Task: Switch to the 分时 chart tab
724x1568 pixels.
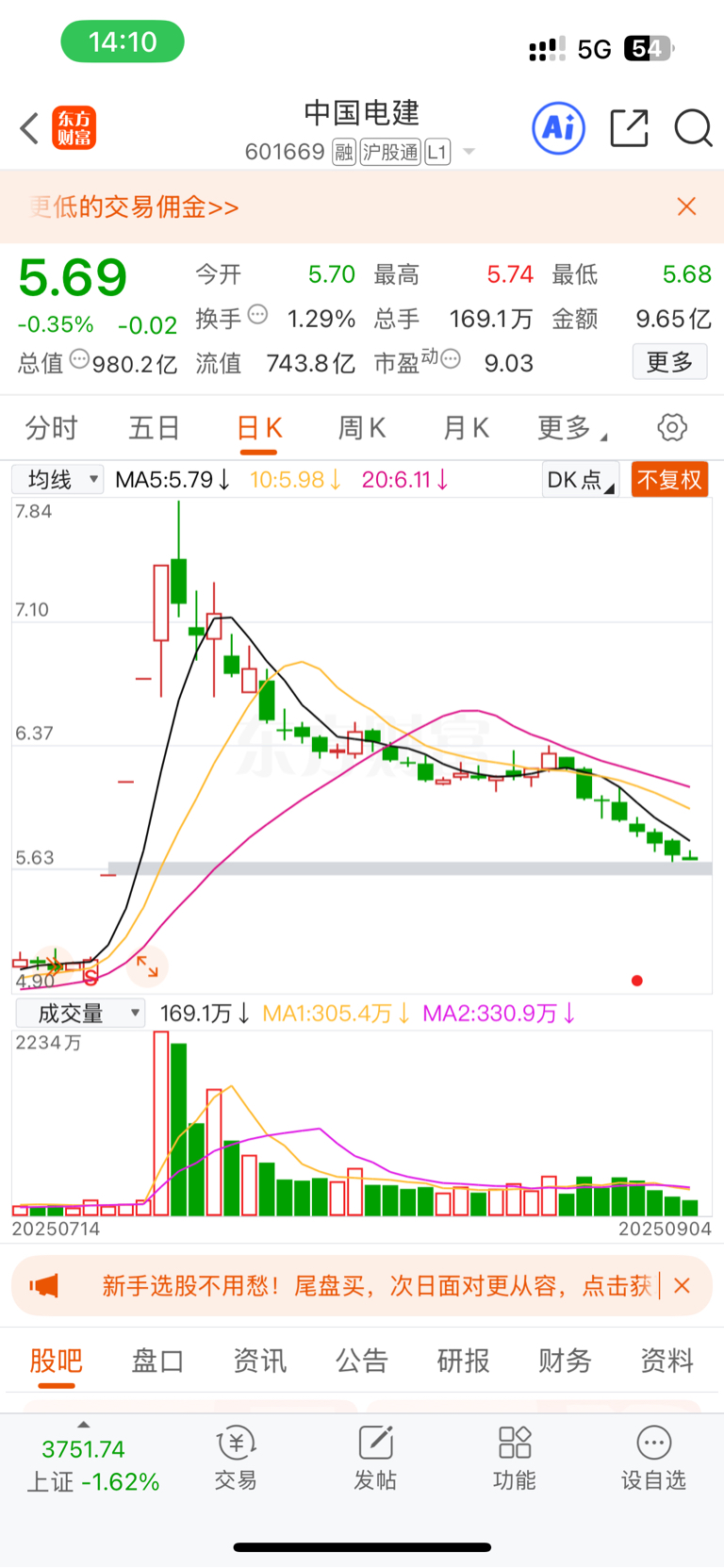Action: coord(52,428)
